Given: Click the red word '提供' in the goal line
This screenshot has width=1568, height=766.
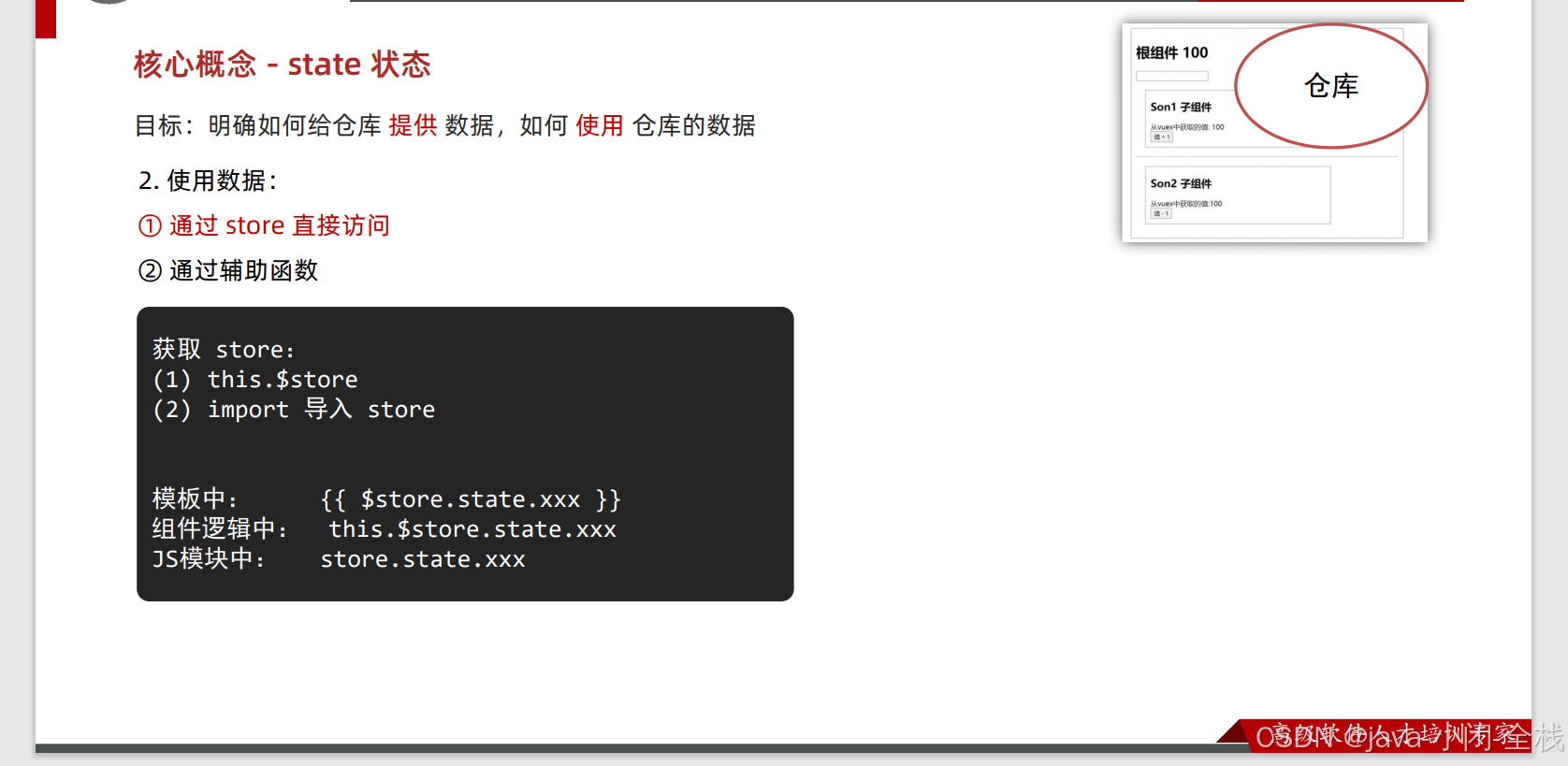Looking at the screenshot, I should click(413, 125).
